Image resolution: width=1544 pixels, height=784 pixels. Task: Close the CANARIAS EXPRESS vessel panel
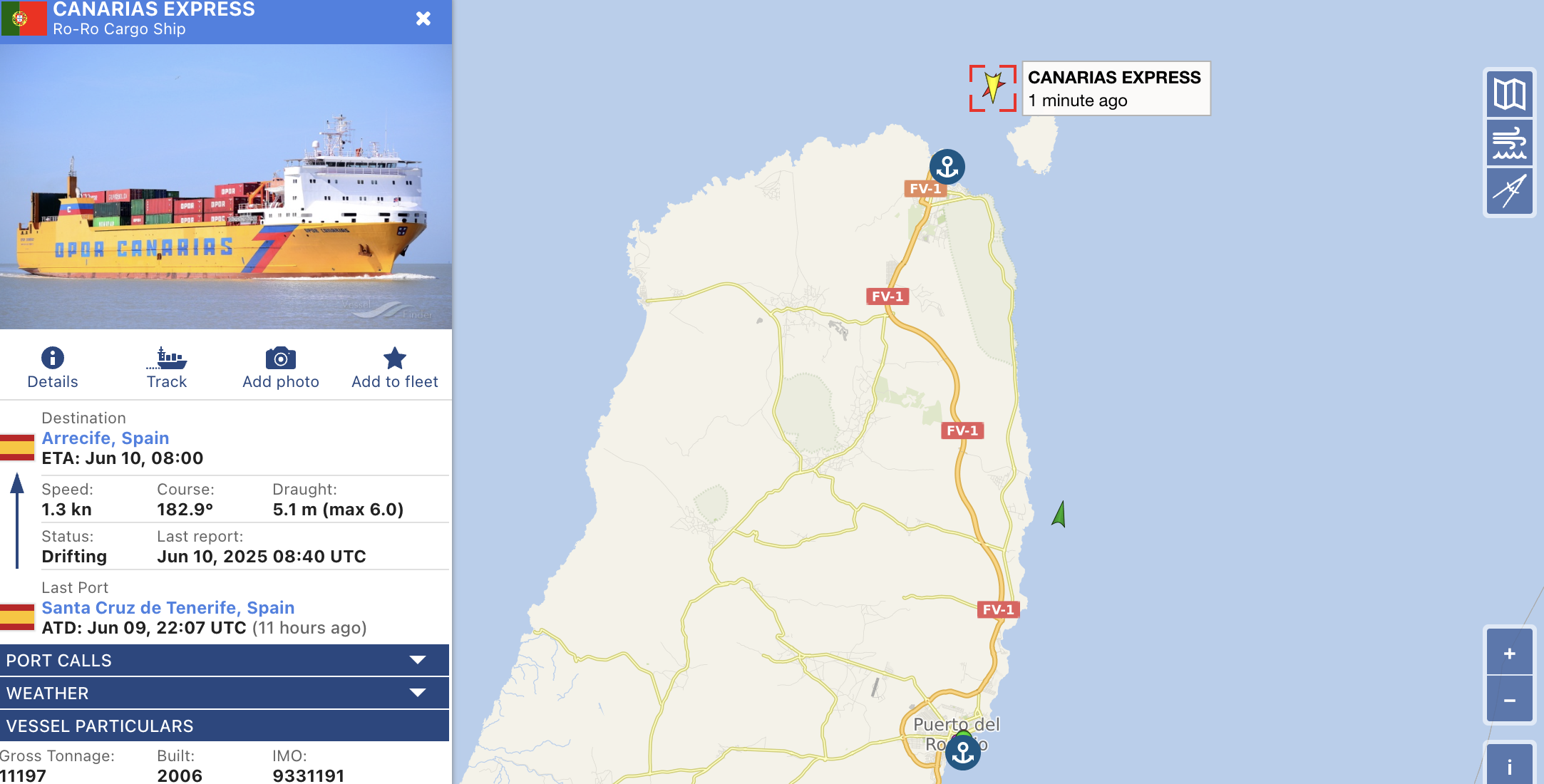[x=423, y=19]
